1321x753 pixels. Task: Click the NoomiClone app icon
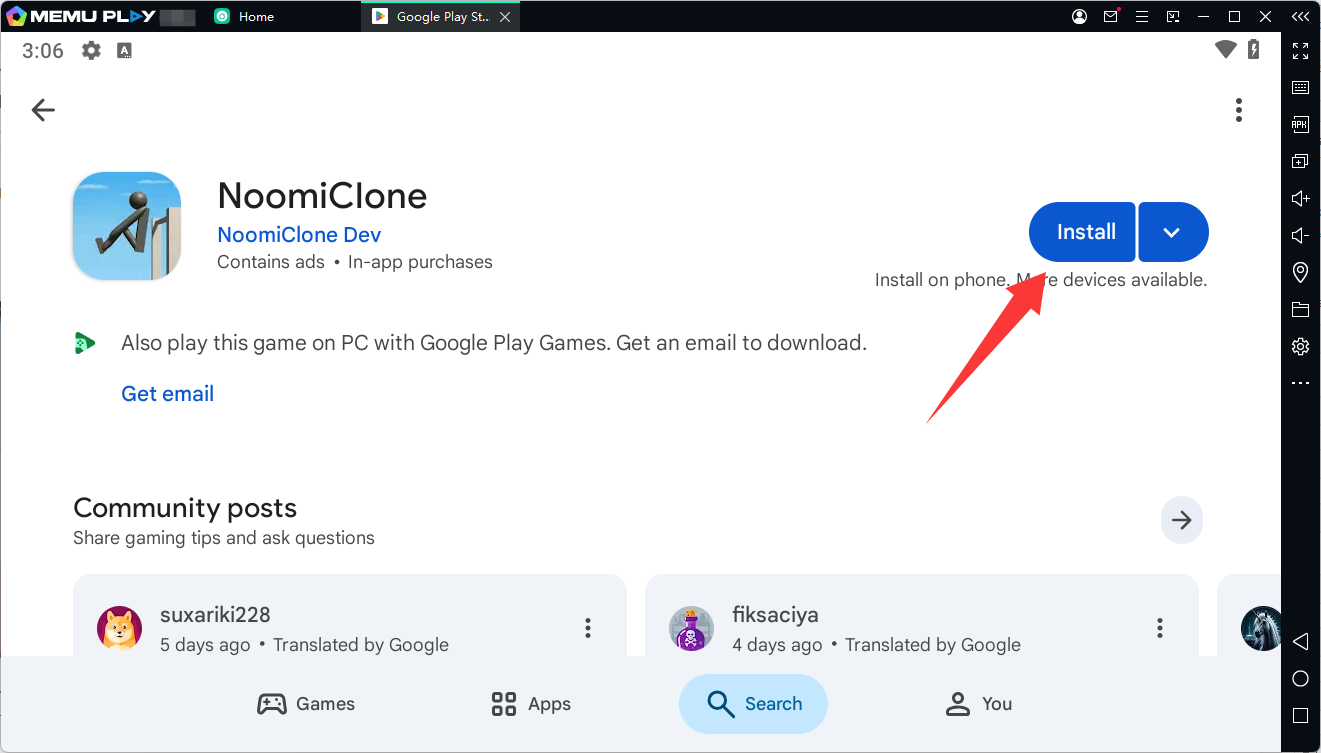click(x=127, y=226)
